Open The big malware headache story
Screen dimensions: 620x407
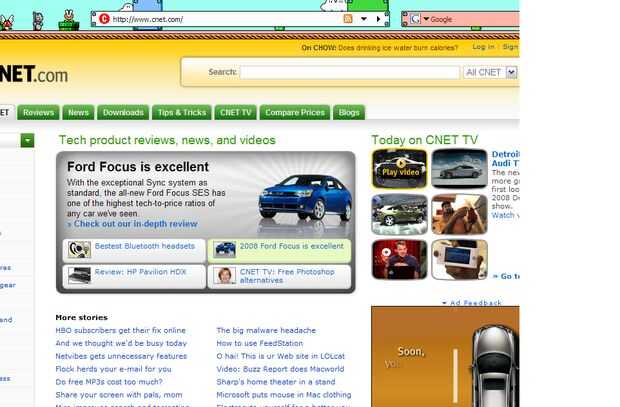[x=266, y=330]
